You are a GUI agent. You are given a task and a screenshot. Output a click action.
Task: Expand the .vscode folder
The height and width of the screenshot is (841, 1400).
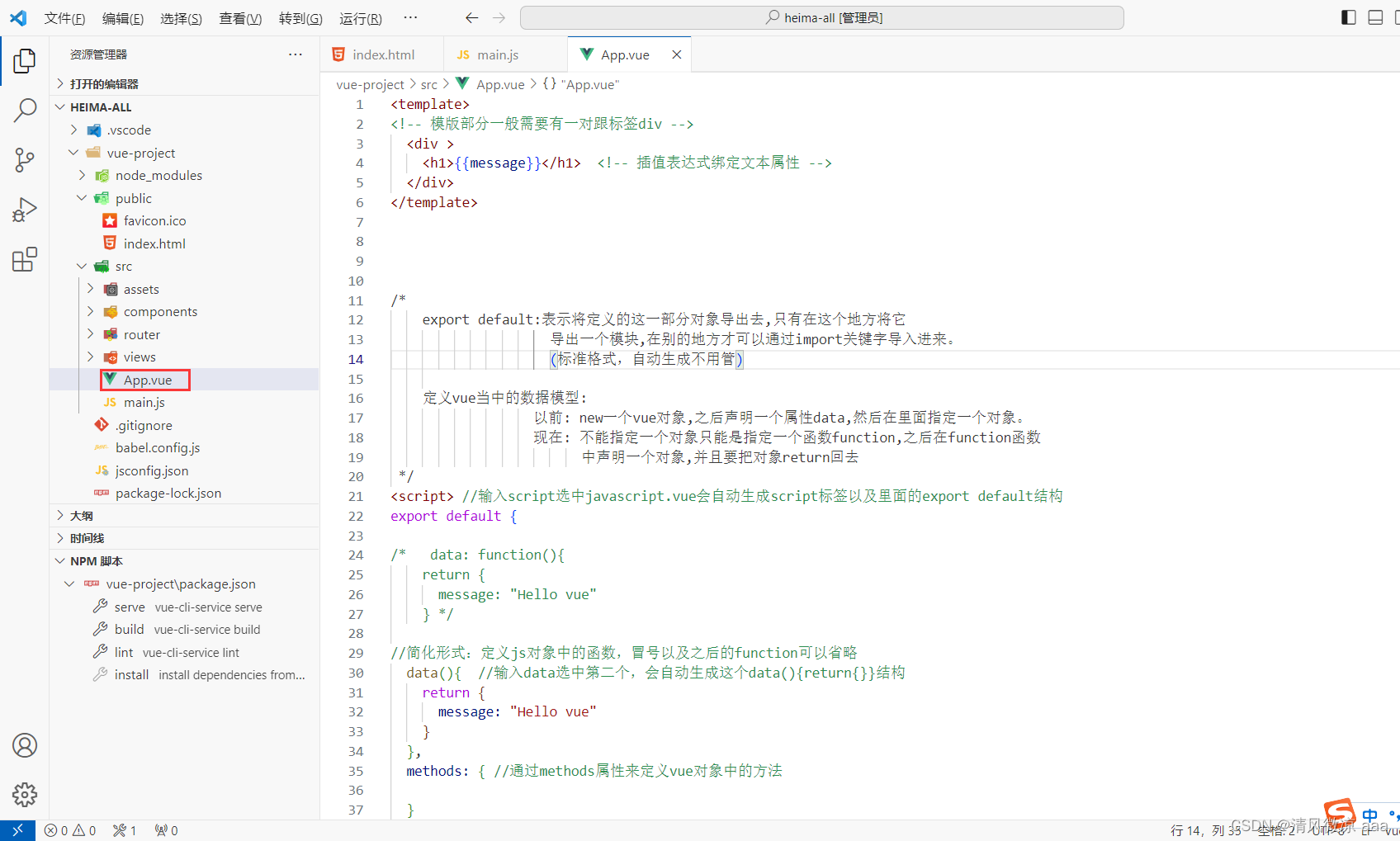(x=129, y=130)
